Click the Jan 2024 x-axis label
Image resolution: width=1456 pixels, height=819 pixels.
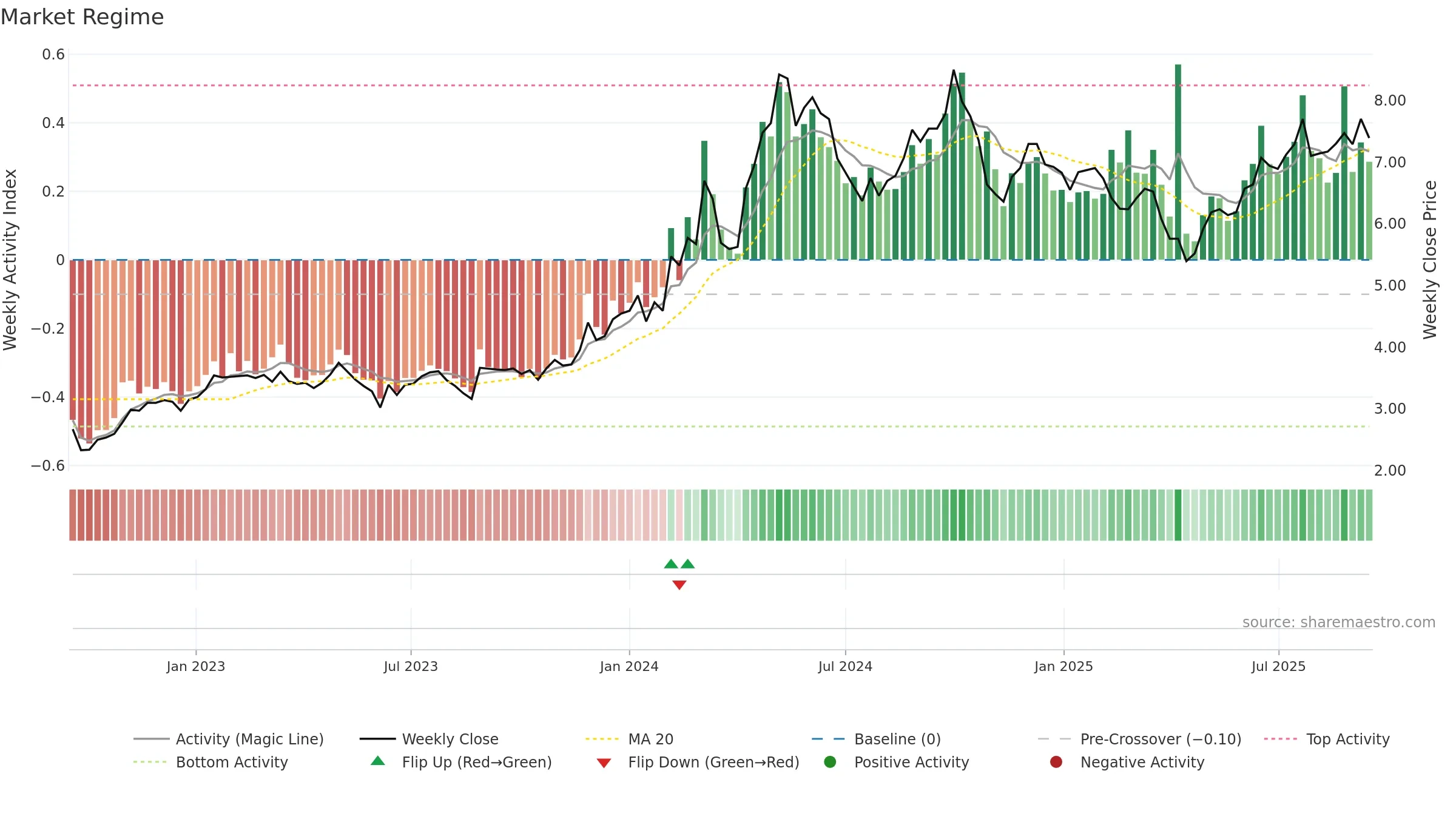(629, 666)
